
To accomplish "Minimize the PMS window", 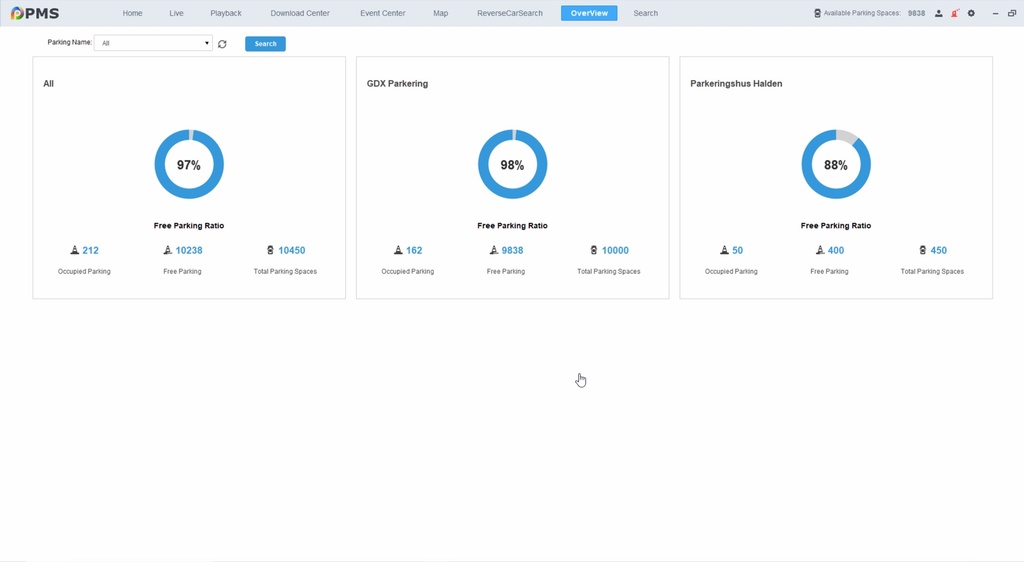I will tap(995, 13).
